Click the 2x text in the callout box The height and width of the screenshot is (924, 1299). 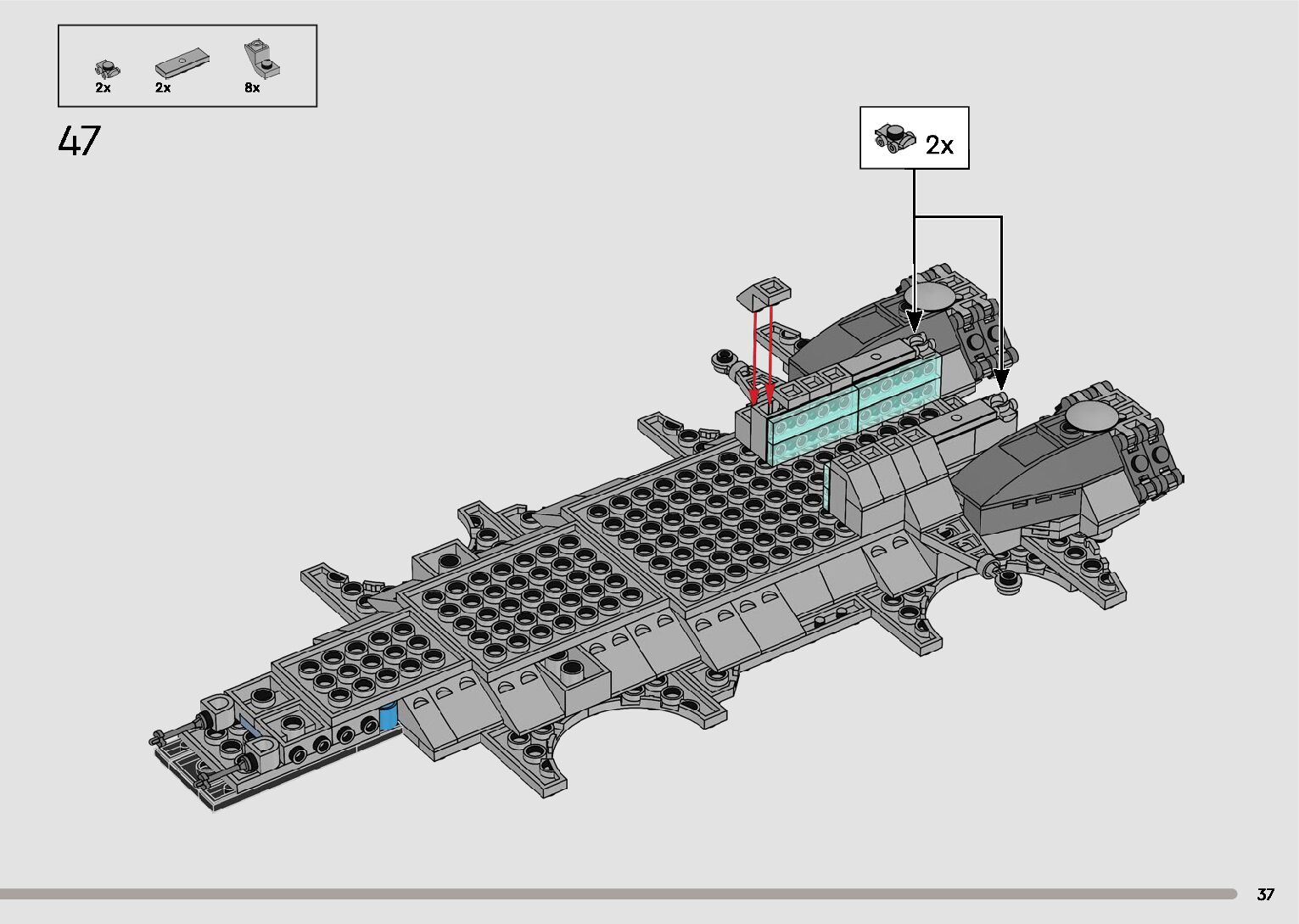[x=939, y=146]
